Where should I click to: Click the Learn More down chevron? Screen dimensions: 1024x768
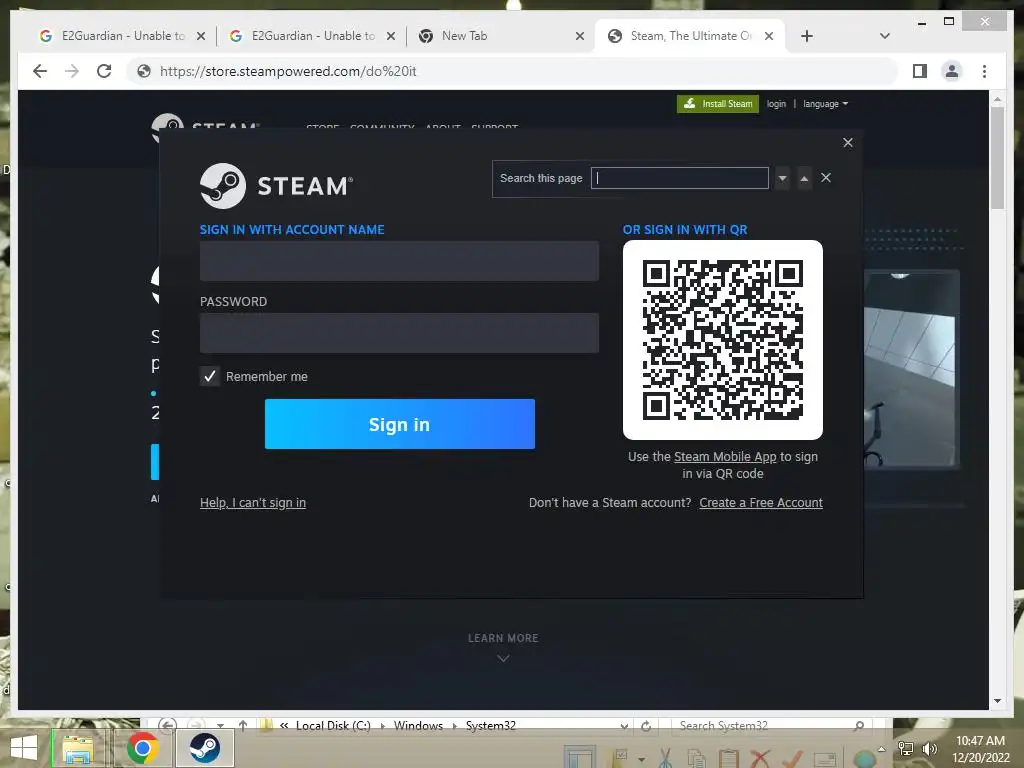click(x=503, y=658)
